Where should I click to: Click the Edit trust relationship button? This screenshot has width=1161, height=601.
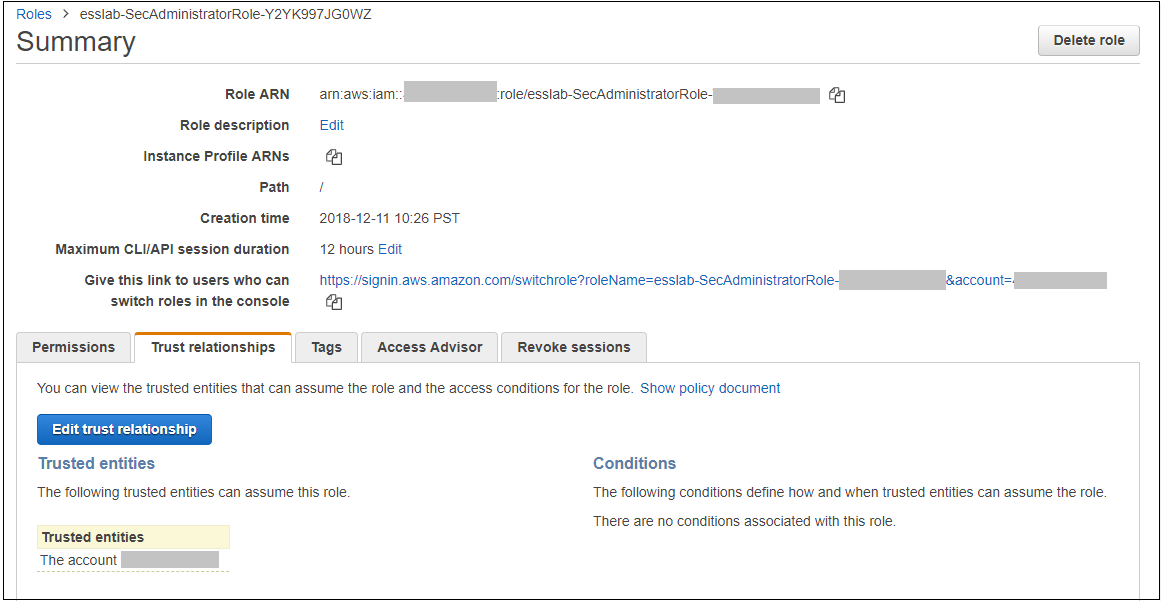(124, 429)
